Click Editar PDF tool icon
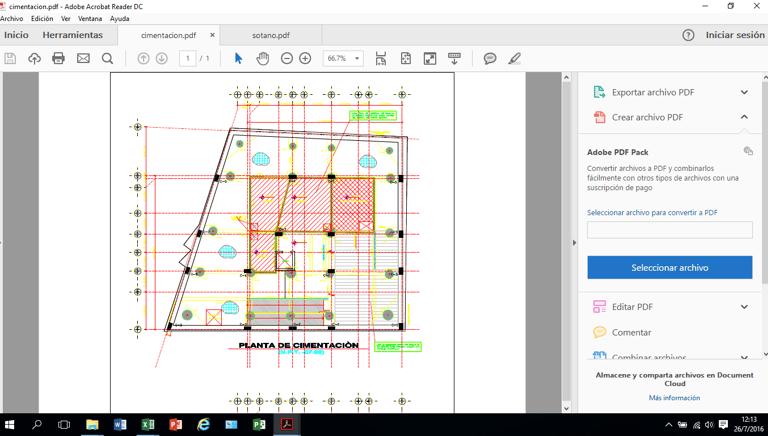 pyautogui.click(x=600, y=307)
